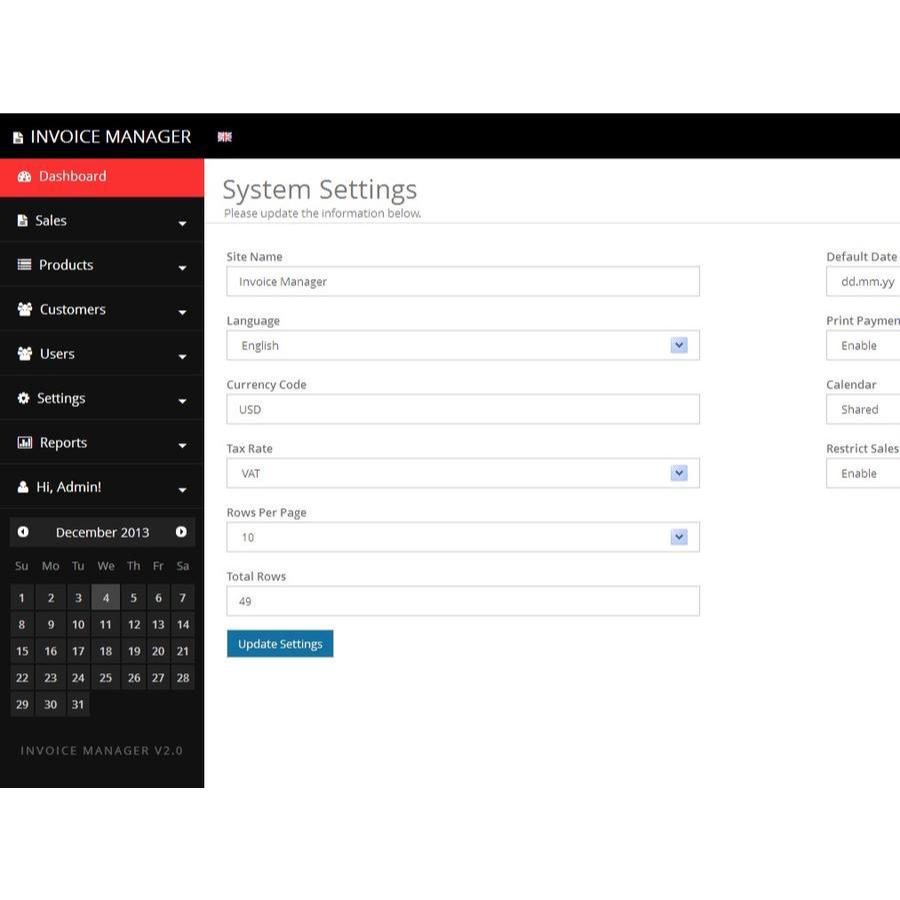
Task: Click the Sales document icon
Action: point(22,220)
